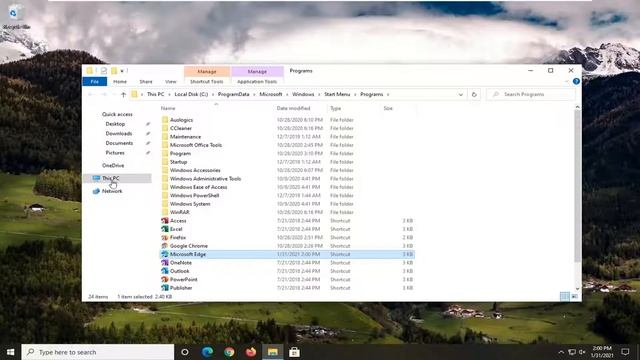Click the Search Programs field

(531, 94)
